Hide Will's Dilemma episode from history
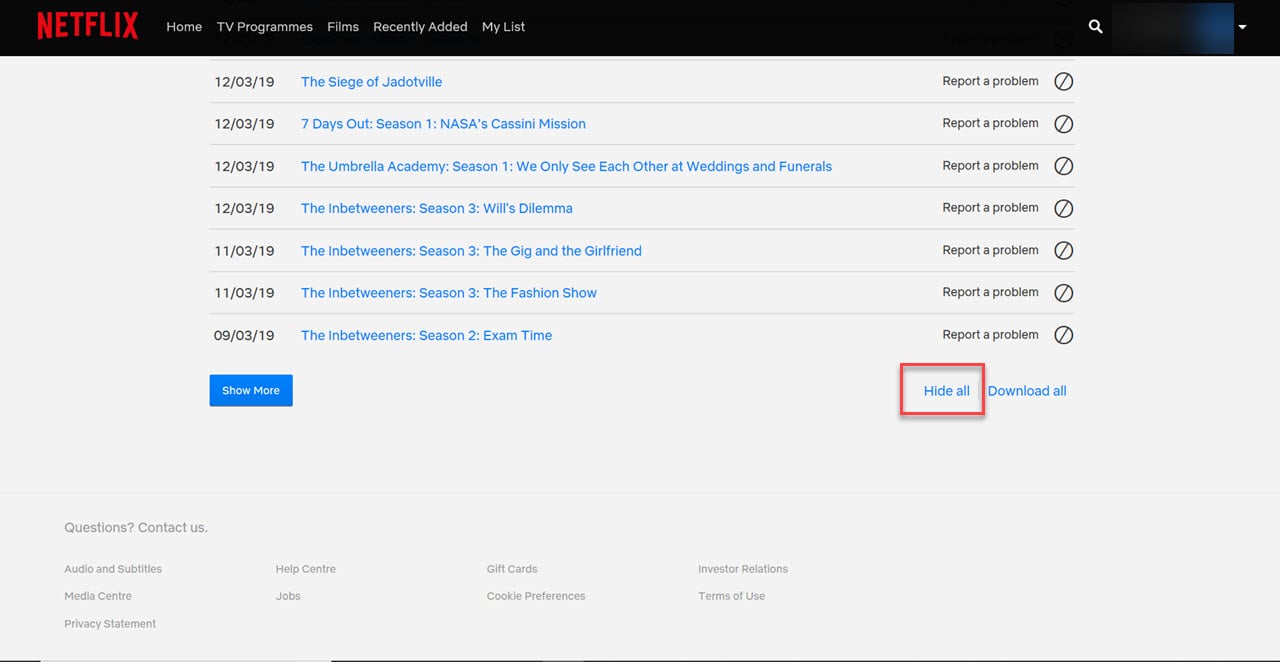This screenshot has height=662, width=1280. tap(1064, 208)
